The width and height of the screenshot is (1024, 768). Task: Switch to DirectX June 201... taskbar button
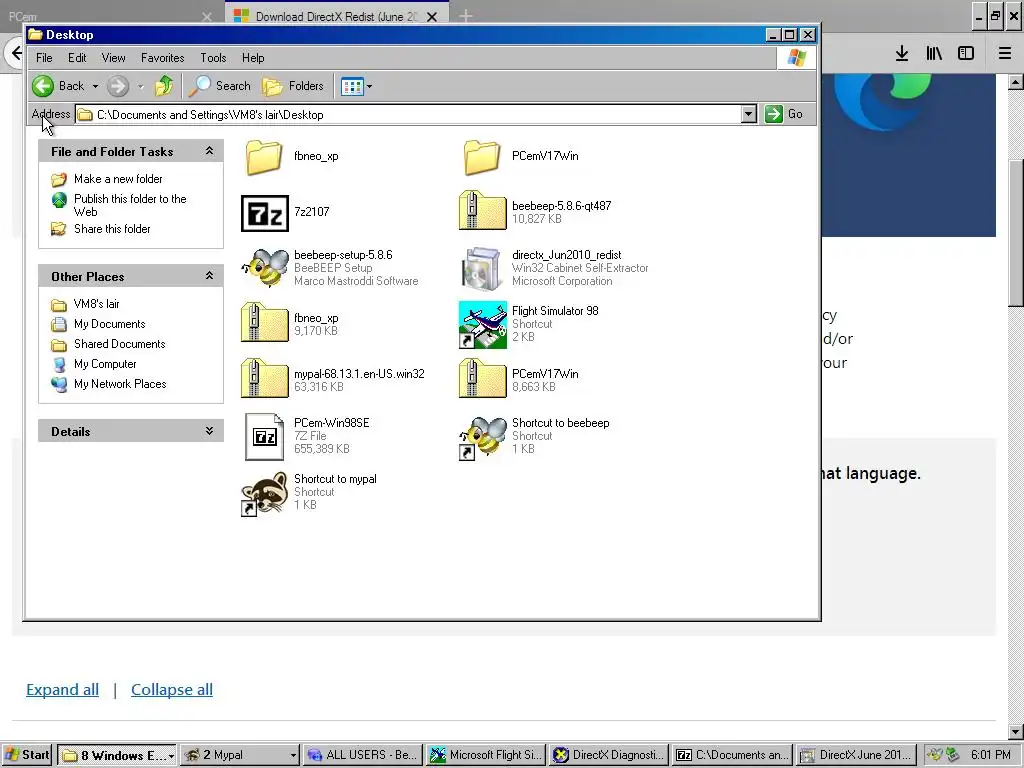(x=856, y=755)
